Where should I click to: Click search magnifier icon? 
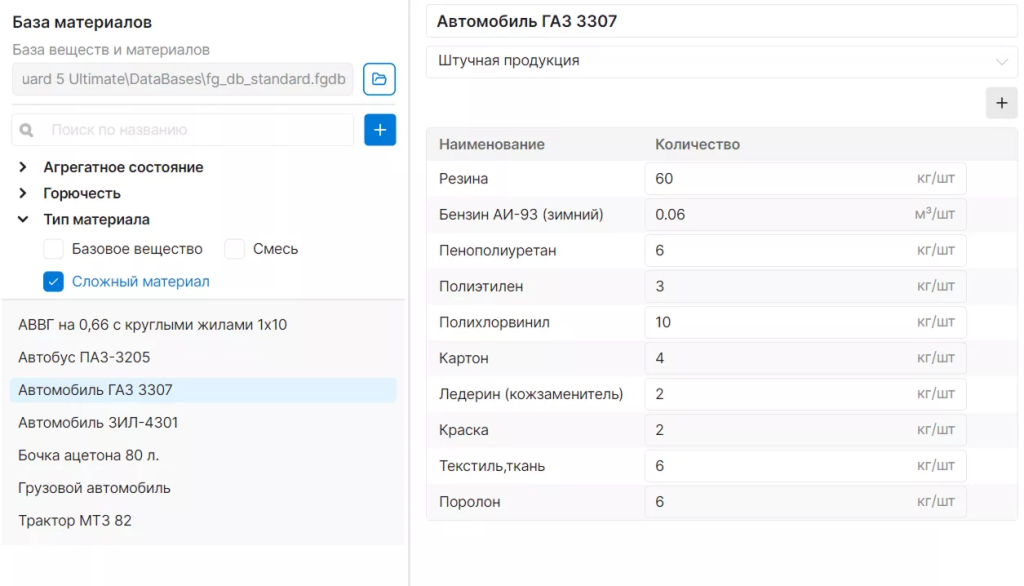click(x=26, y=130)
